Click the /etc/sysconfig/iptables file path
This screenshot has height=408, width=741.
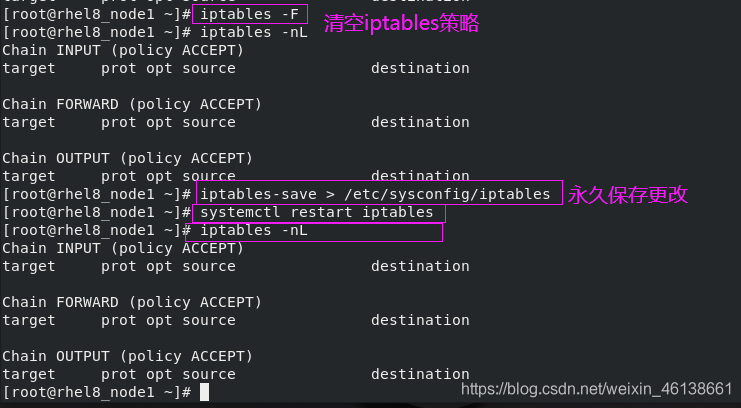[447, 194]
